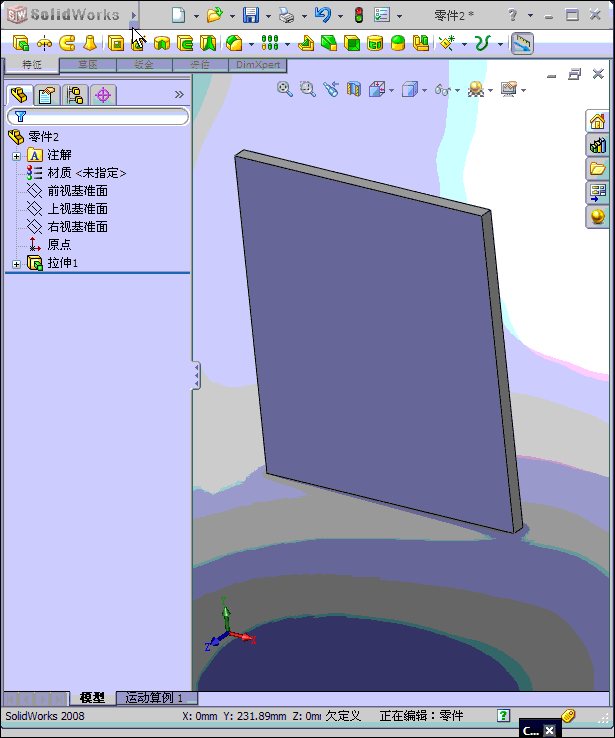This screenshot has width=615, height=738.
Task: Open dropdown arrow next to Fillet
Action: point(251,45)
